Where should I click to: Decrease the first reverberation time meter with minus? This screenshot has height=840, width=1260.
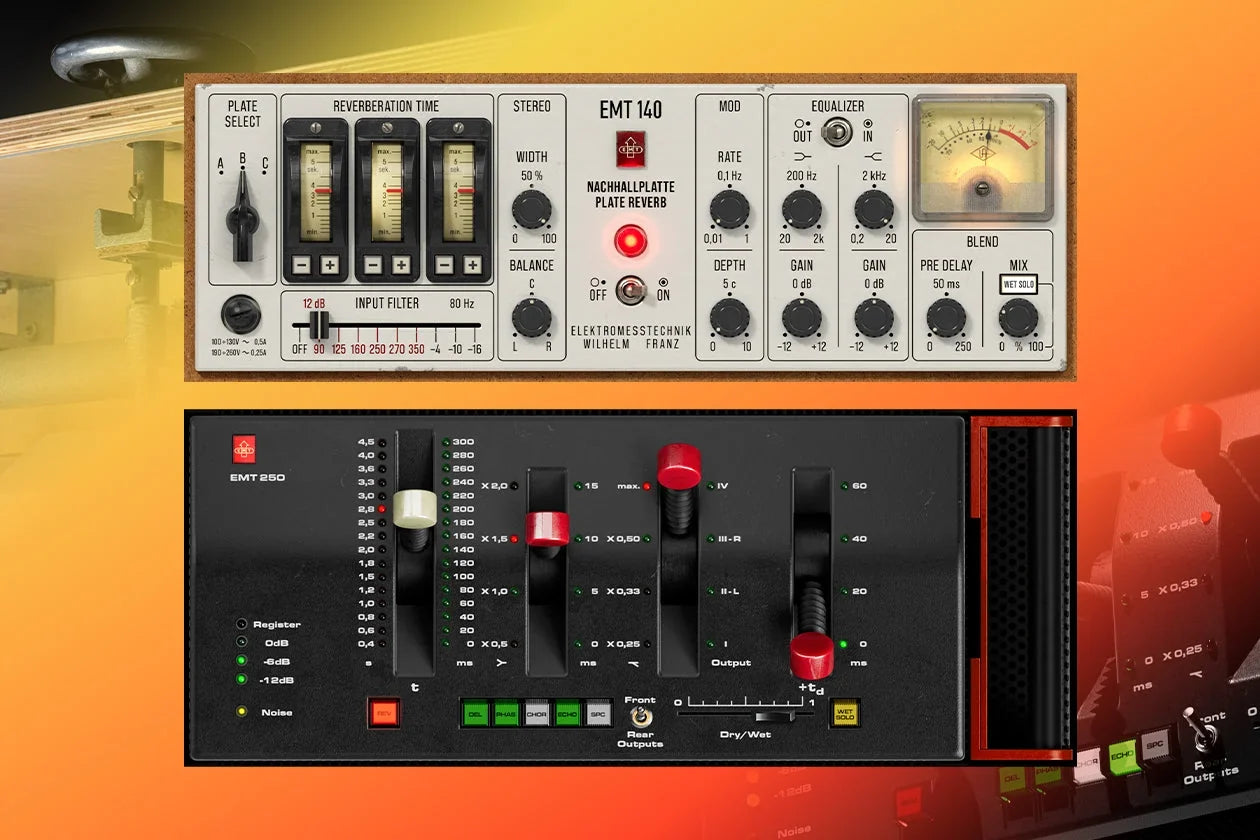click(x=301, y=265)
